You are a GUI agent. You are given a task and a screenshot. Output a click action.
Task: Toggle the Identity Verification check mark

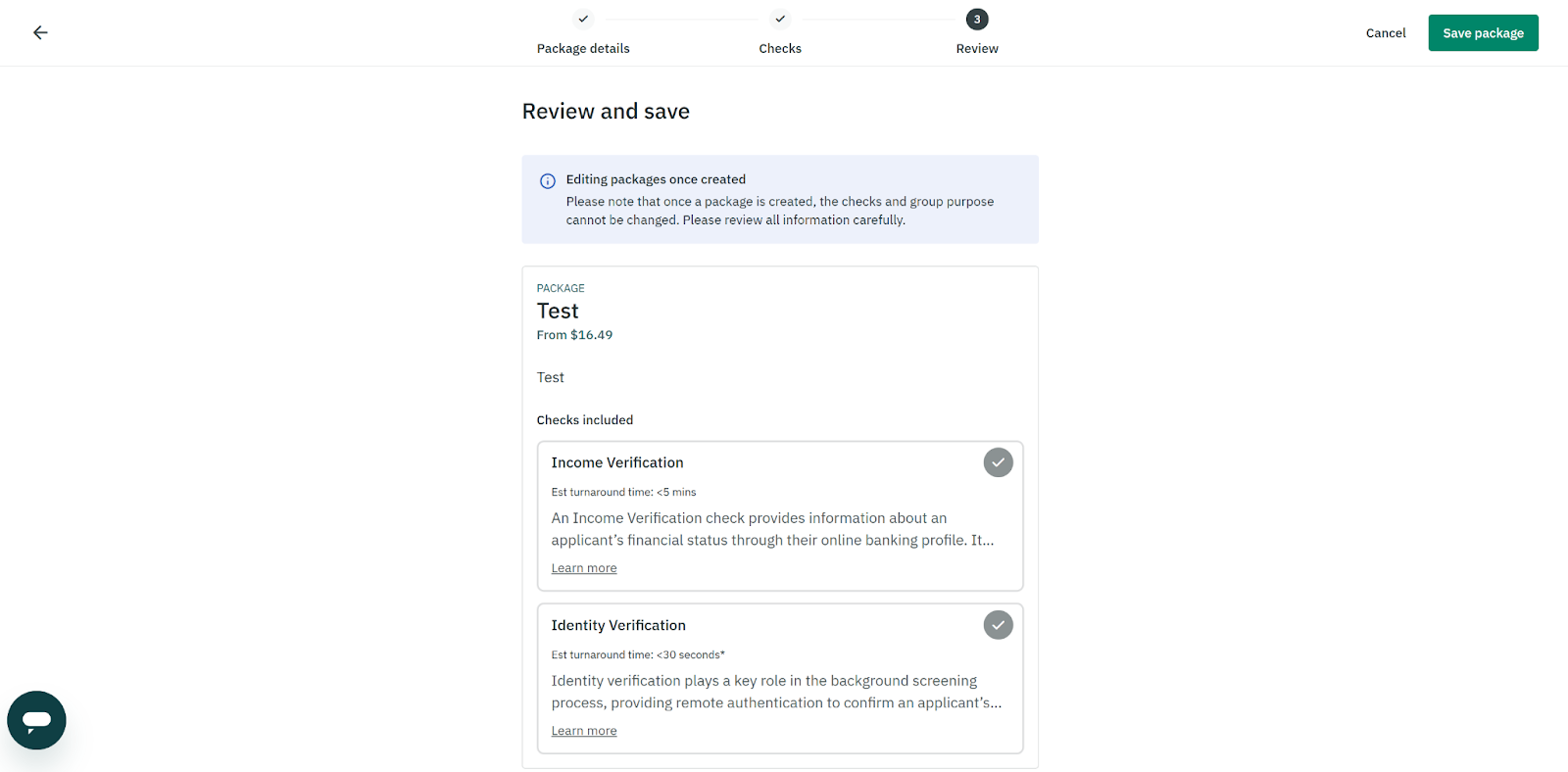998,625
